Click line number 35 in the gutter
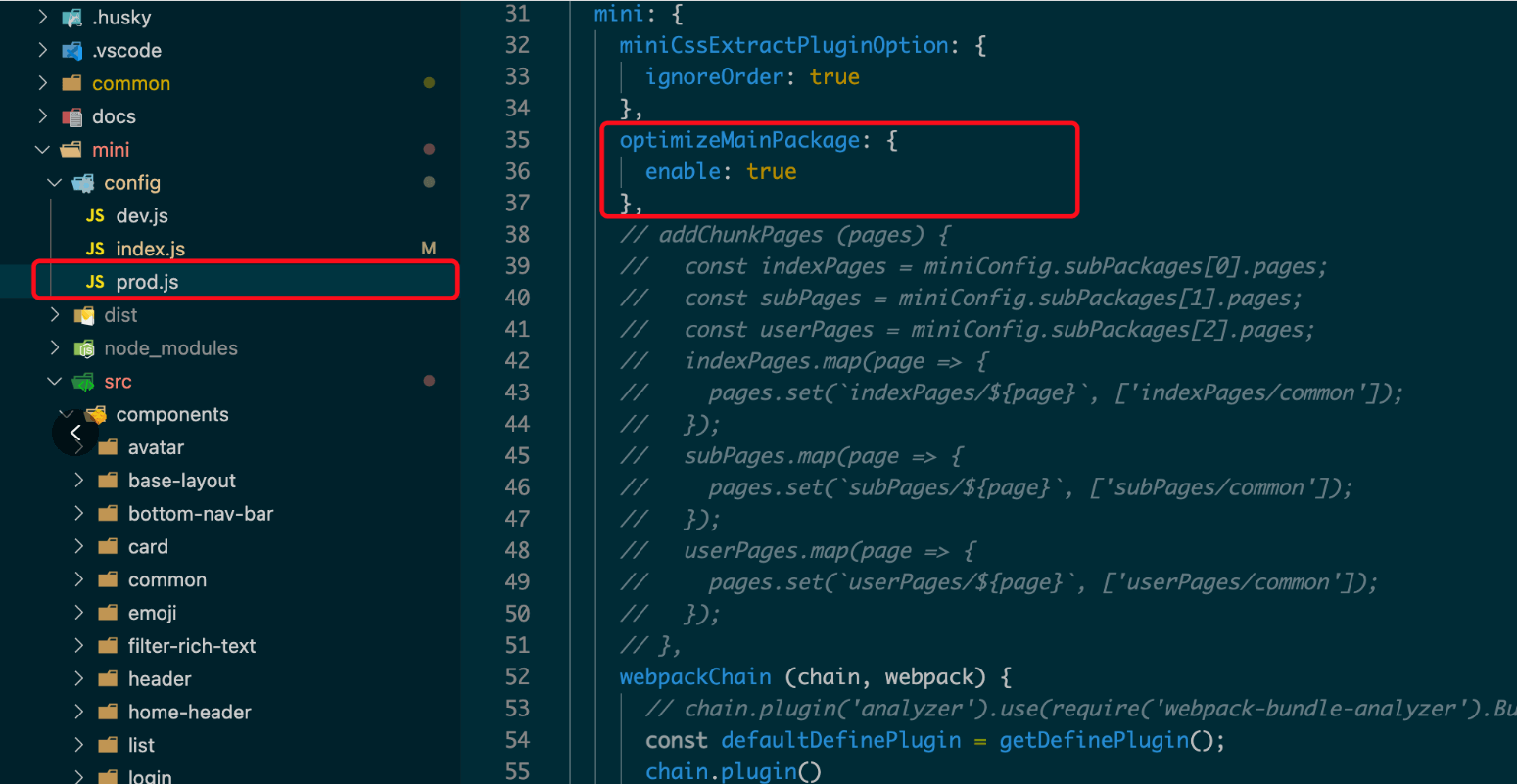Viewport: 1517px width, 784px height. pyautogui.click(x=517, y=140)
